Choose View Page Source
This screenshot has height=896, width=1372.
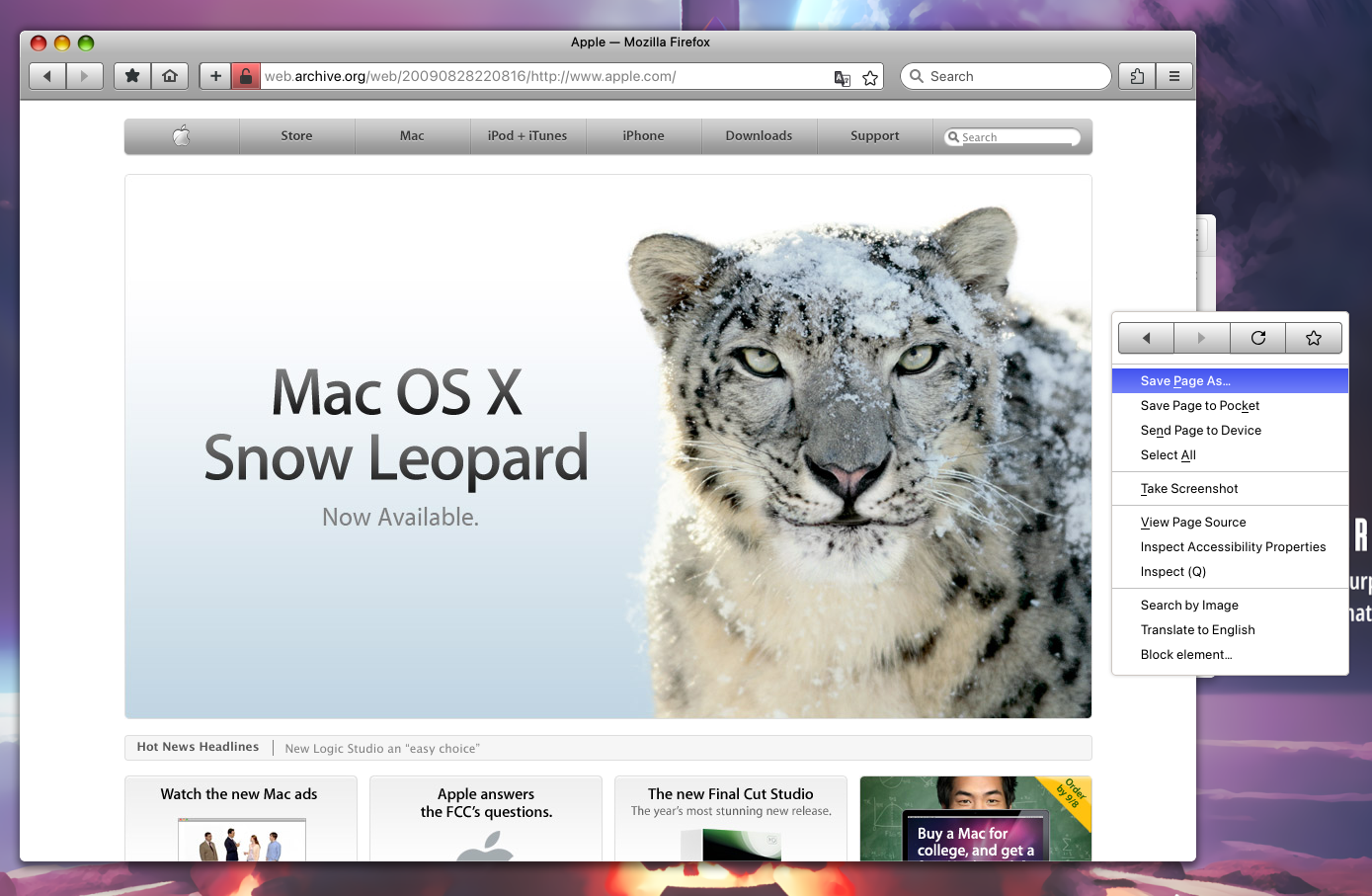tap(1230, 522)
